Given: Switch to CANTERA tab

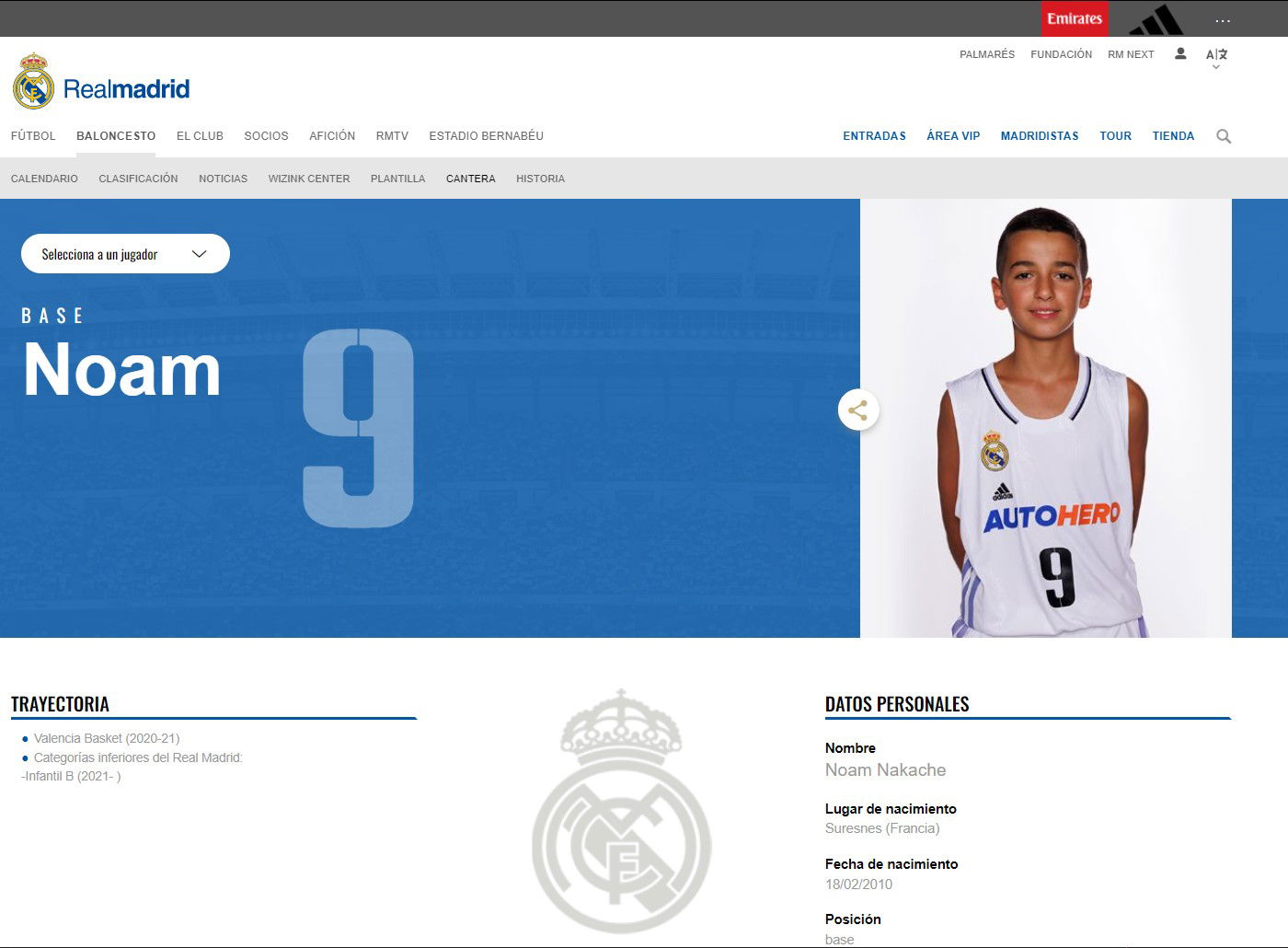Looking at the screenshot, I should point(470,179).
